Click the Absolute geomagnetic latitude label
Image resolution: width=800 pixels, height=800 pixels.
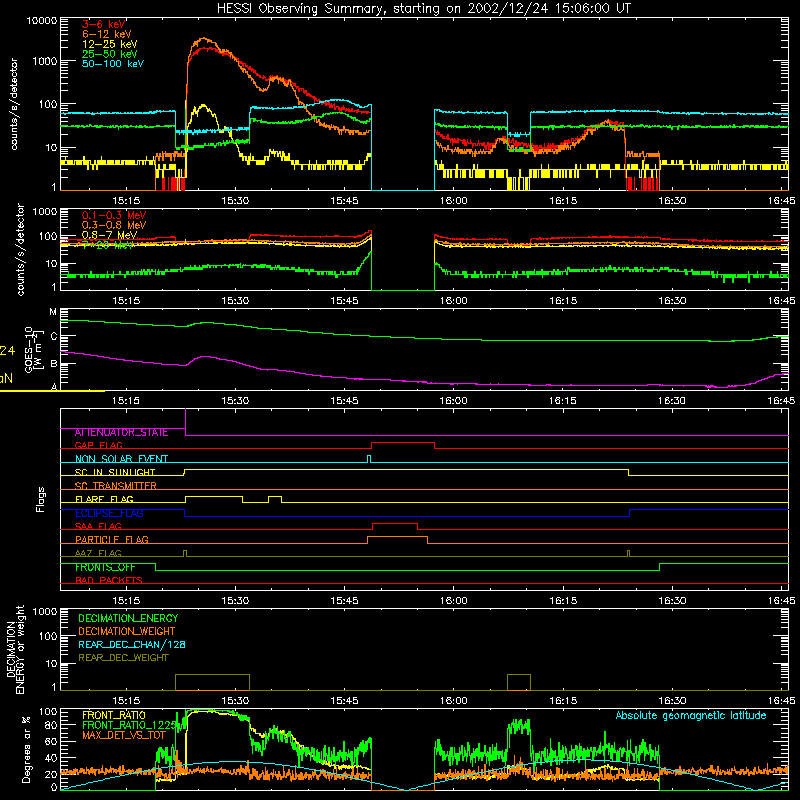point(691,716)
